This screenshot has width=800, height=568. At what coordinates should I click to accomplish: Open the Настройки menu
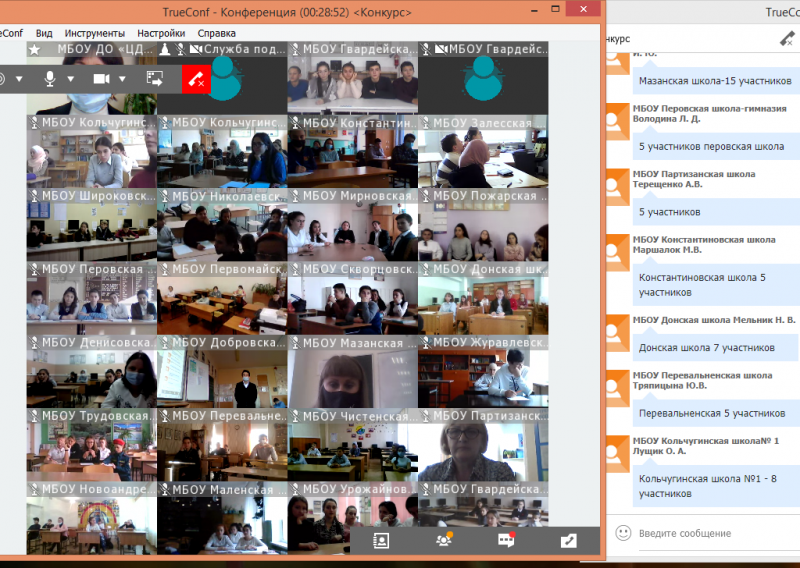pos(160,33)
